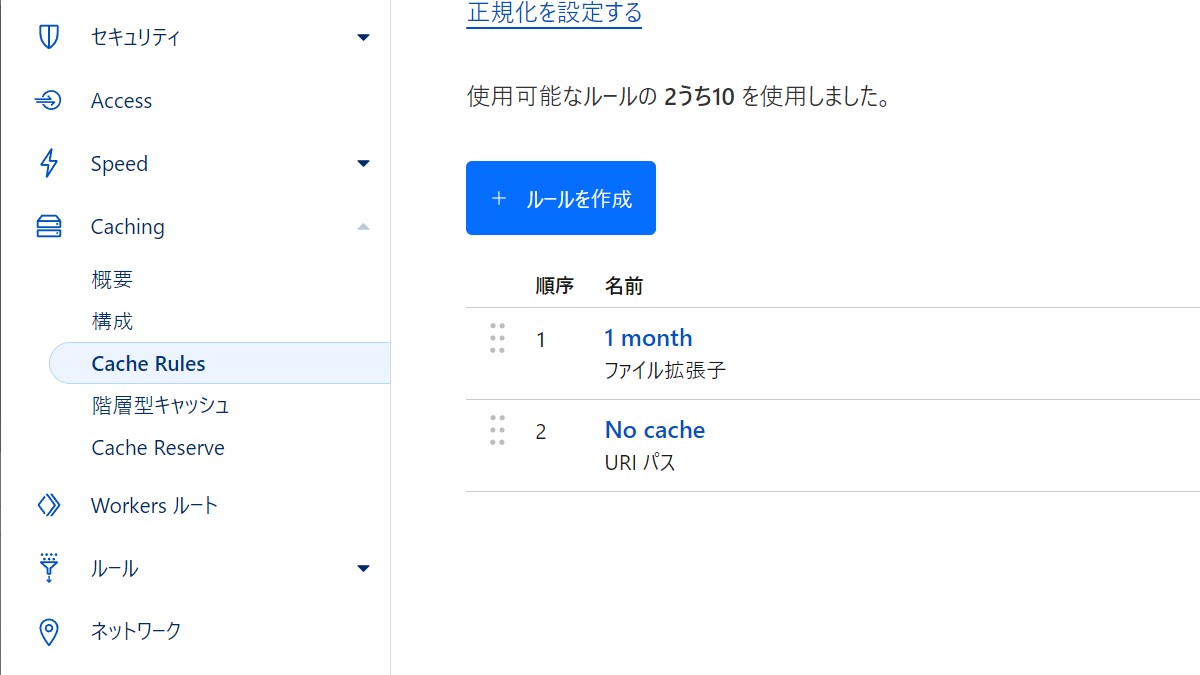Click the Caching storage icon
This screenshot has height=675, width=1200.
pyautogui.click(x=48, y=227)
